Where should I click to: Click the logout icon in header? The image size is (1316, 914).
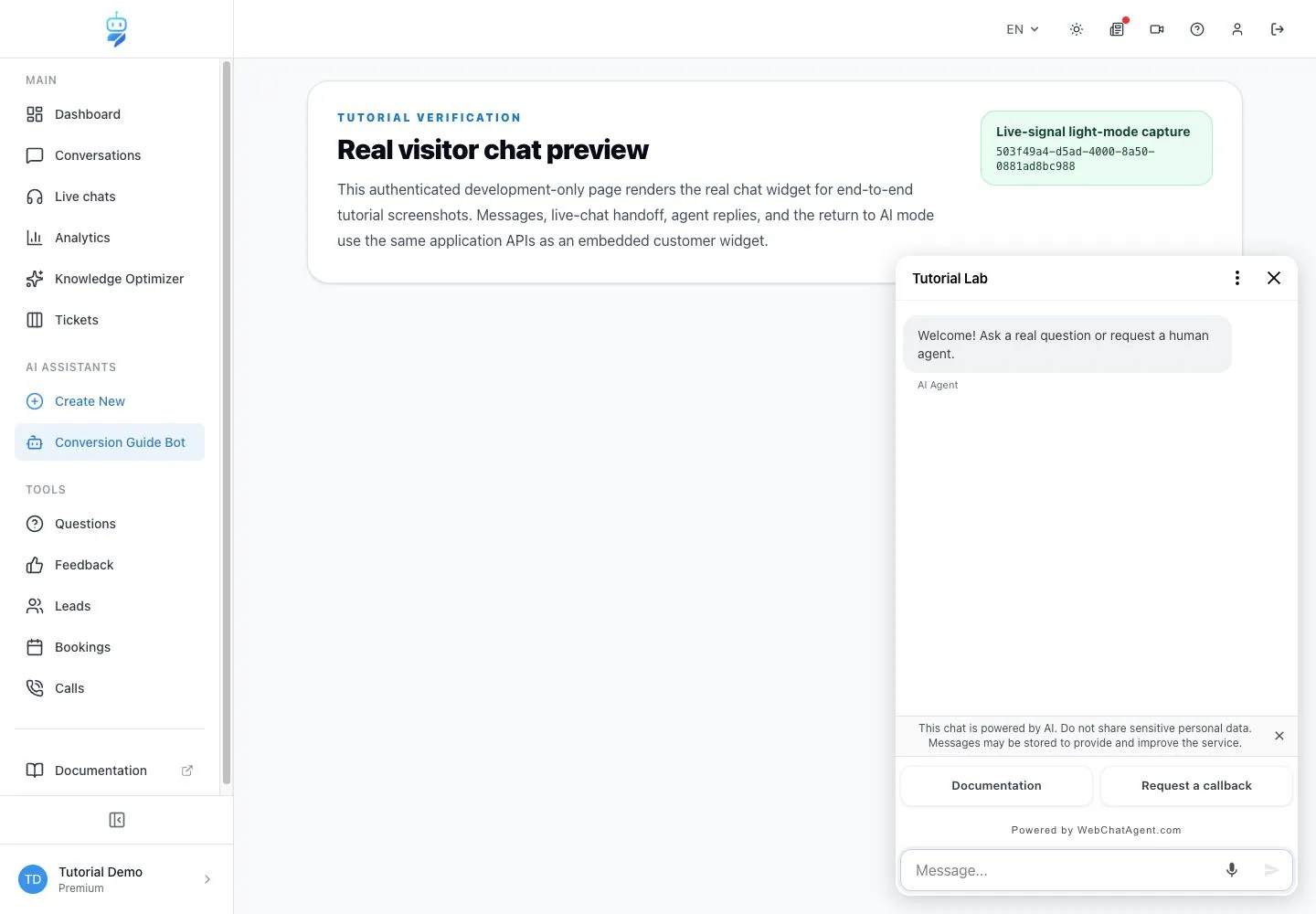[1278, 29]
